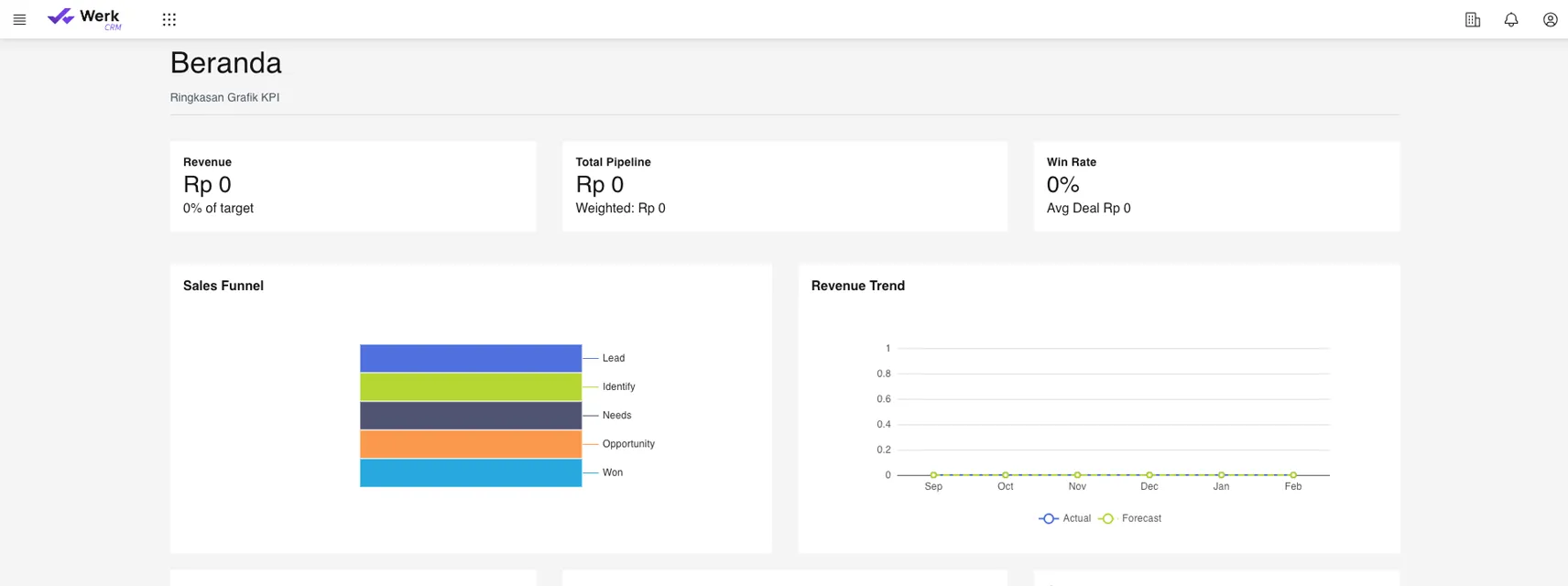Screen dimensions: 1568x586
Task: Click the Feb data point on chart
Action: [x=1293, y=475]
